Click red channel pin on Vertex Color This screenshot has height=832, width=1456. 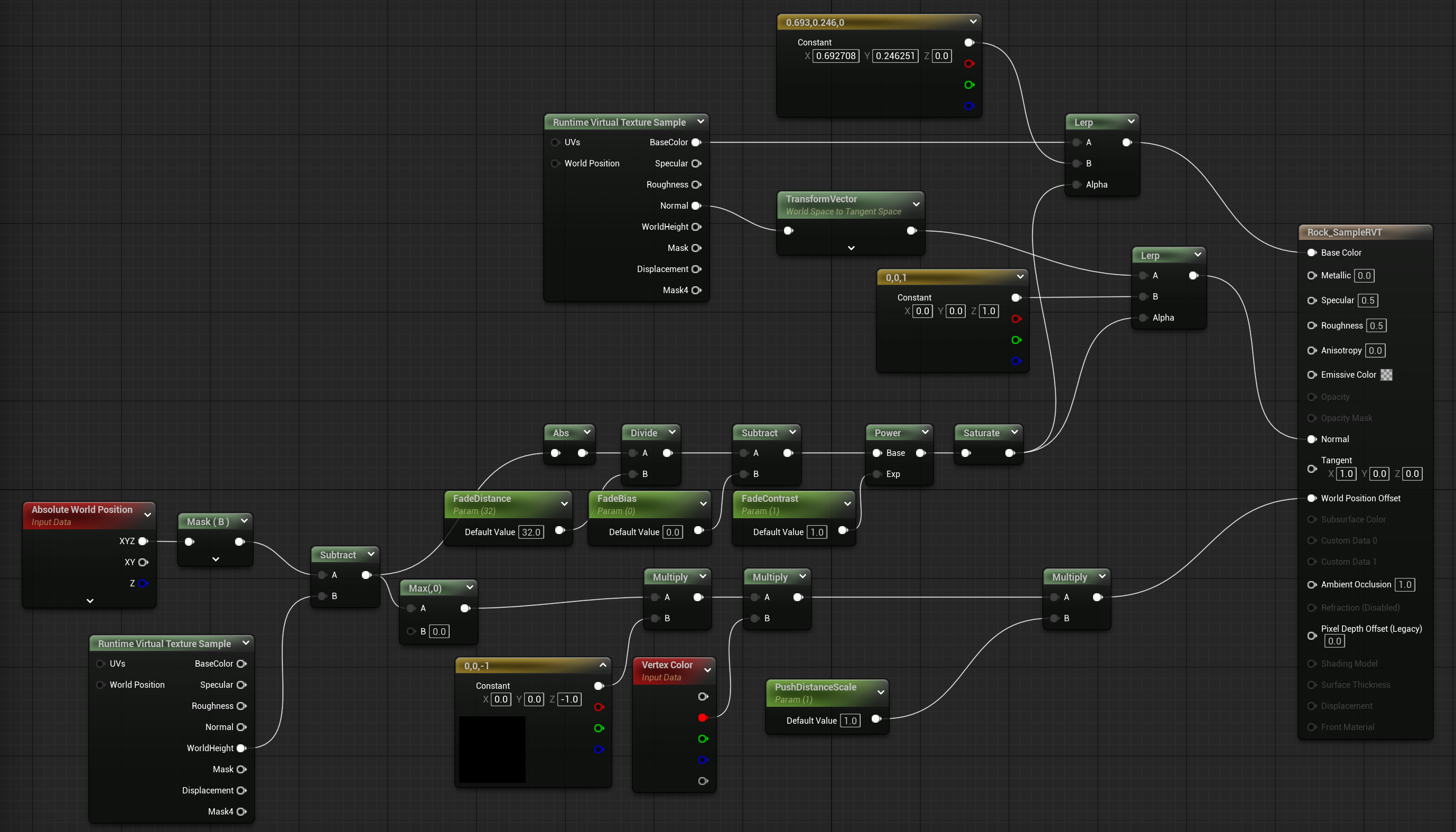(x=702, y=718)
